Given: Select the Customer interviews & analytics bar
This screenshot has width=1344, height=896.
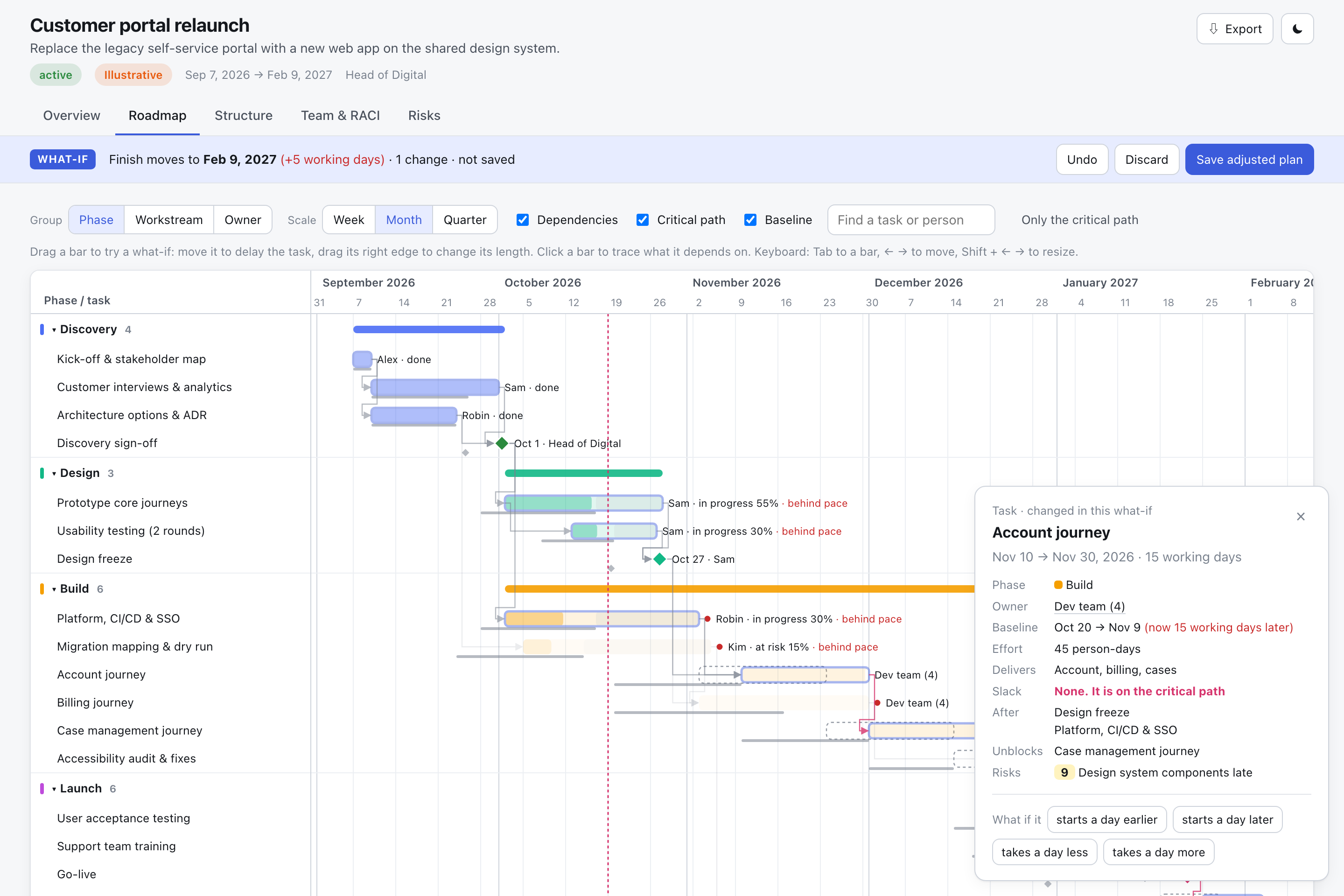Looking at the screenshot, I should pos(435,387).
